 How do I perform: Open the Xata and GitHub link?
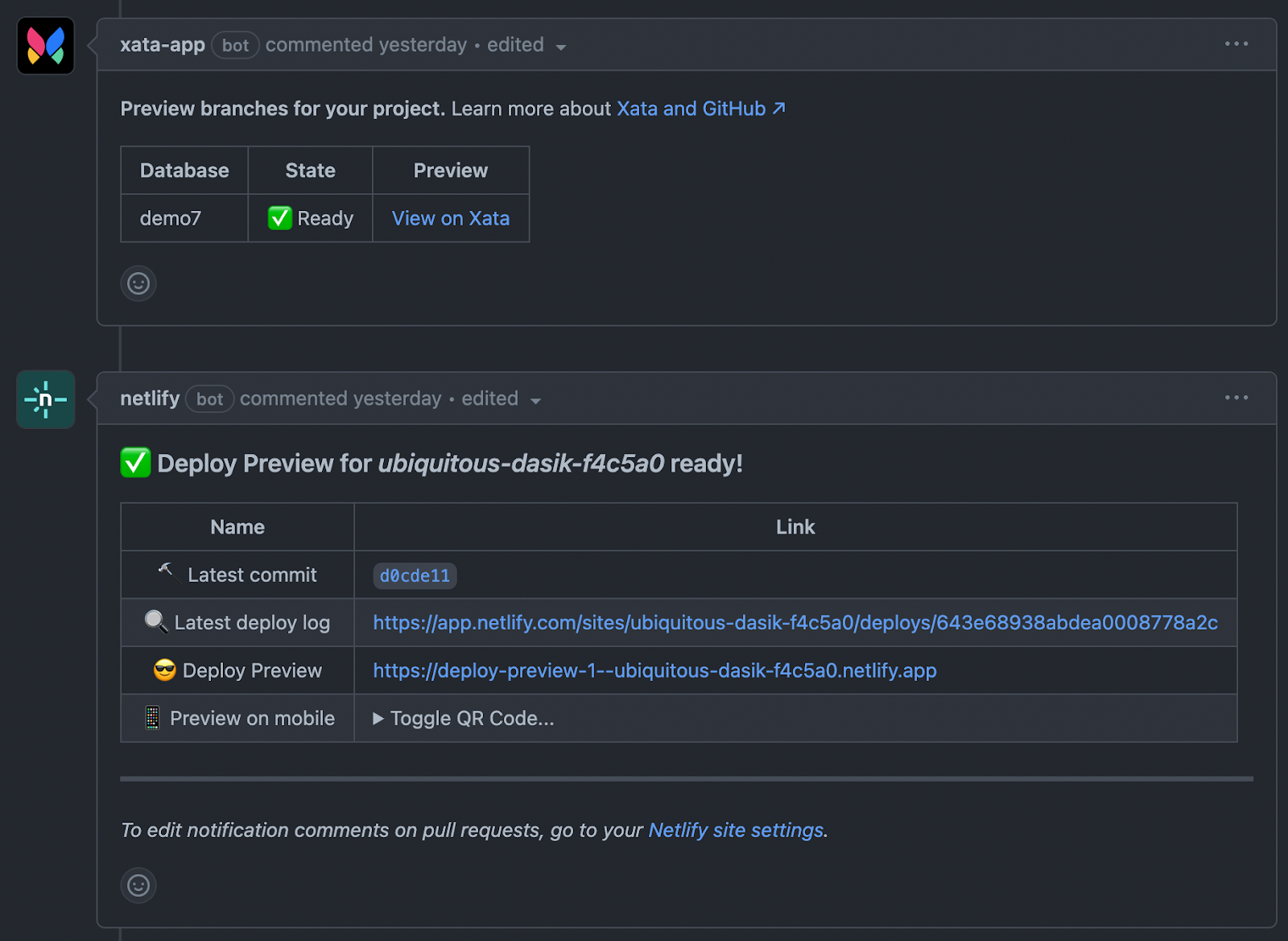(x=700, y=109)
